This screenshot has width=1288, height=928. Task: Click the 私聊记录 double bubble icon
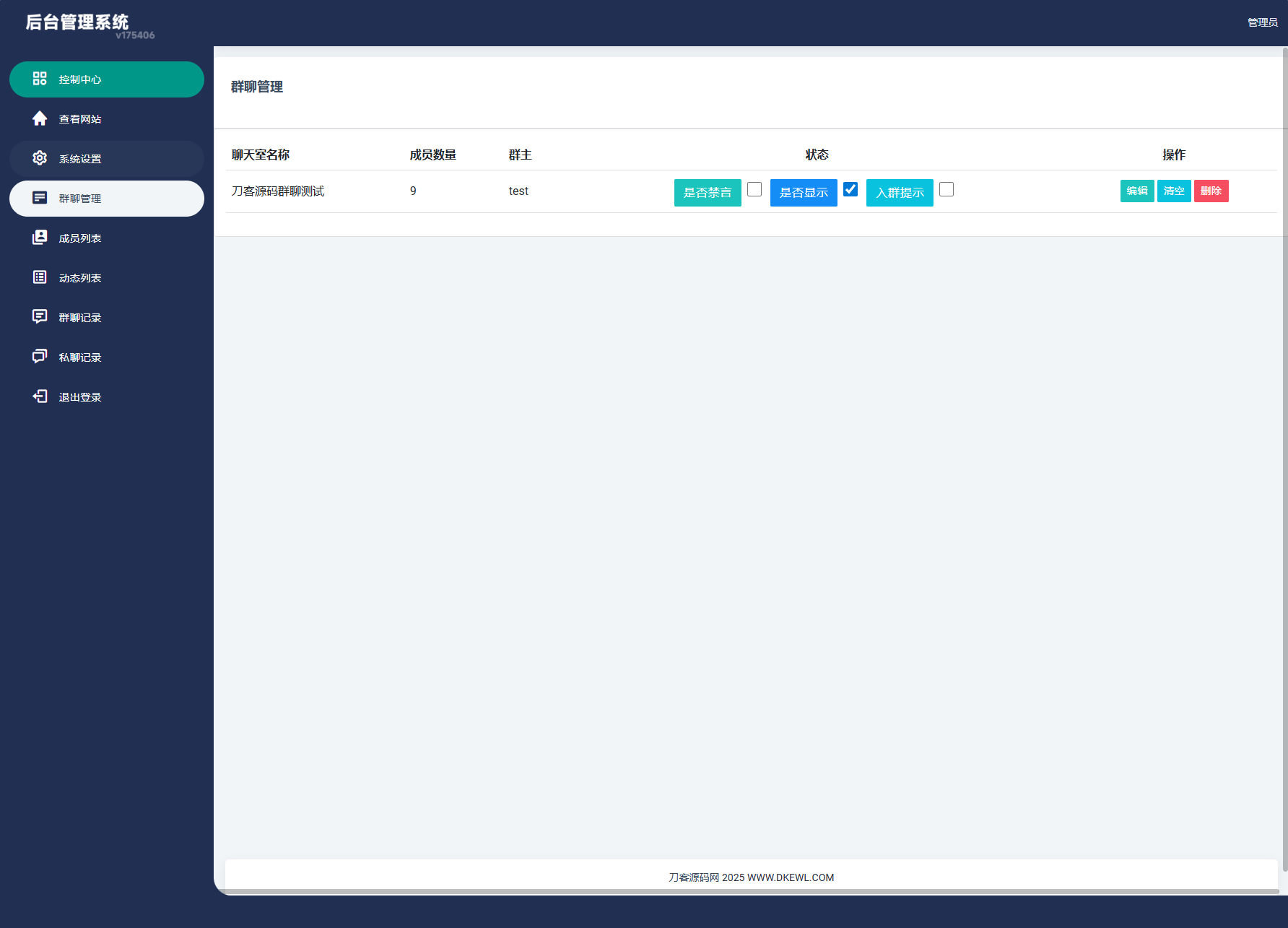[40, 357]
